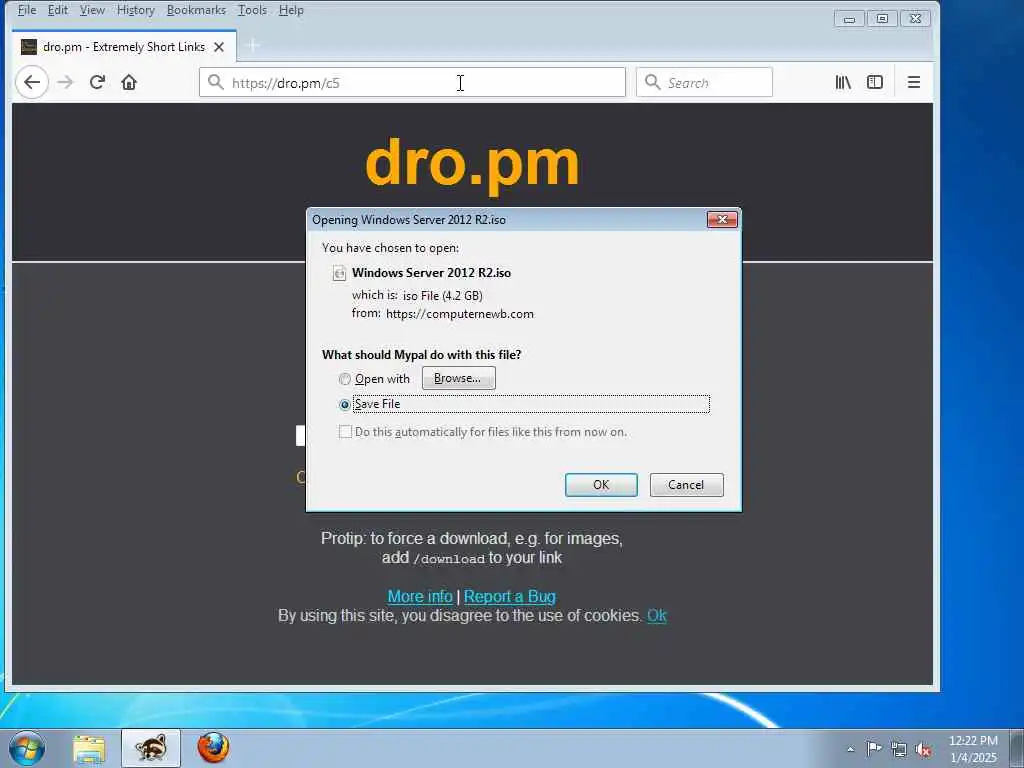The width and height of the screenshot is (1024, 768).
Task: Open the Bookmarks menu
Action: pyautogui.click(x=196, y=10)
